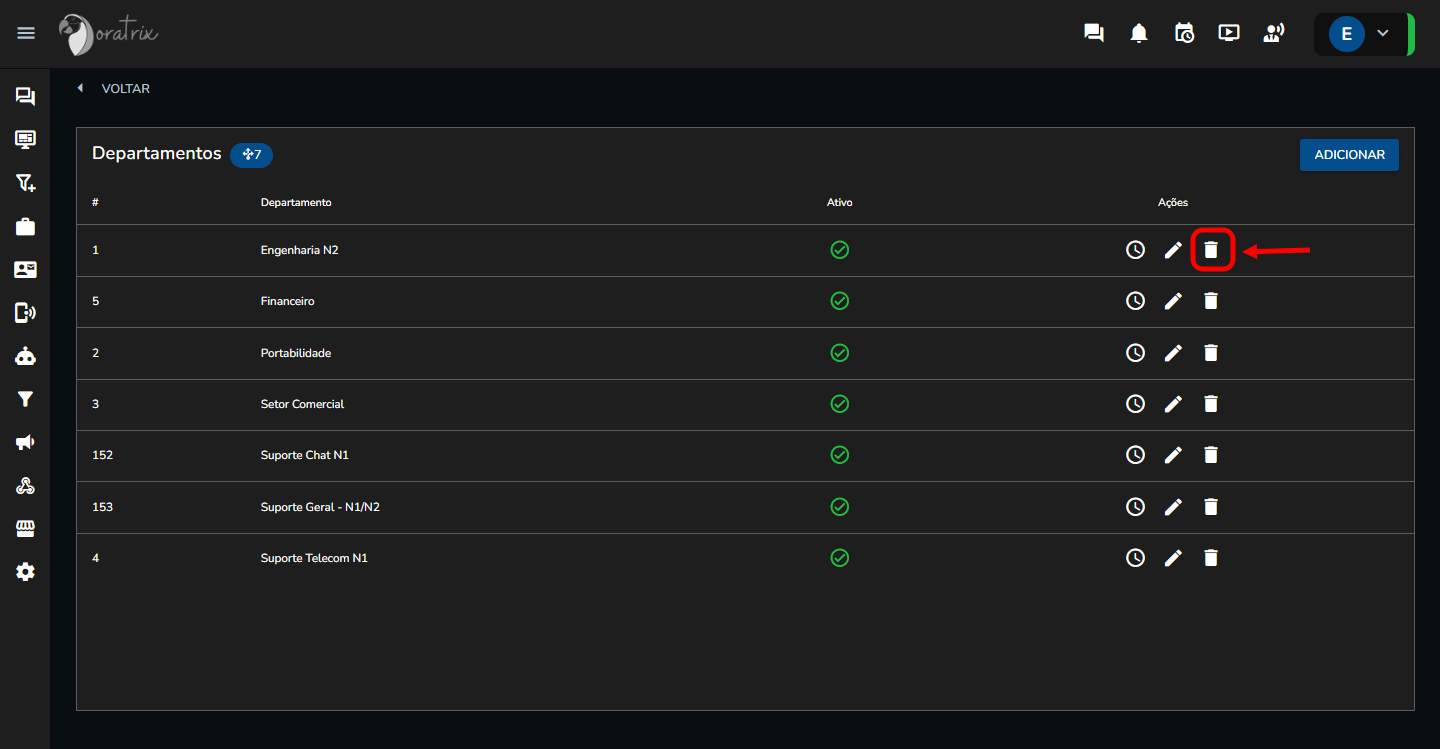Expand the hamburger navigation menu
This screenshot has width=1440, height=749.
pyautogui.click(x=26, y=34)
